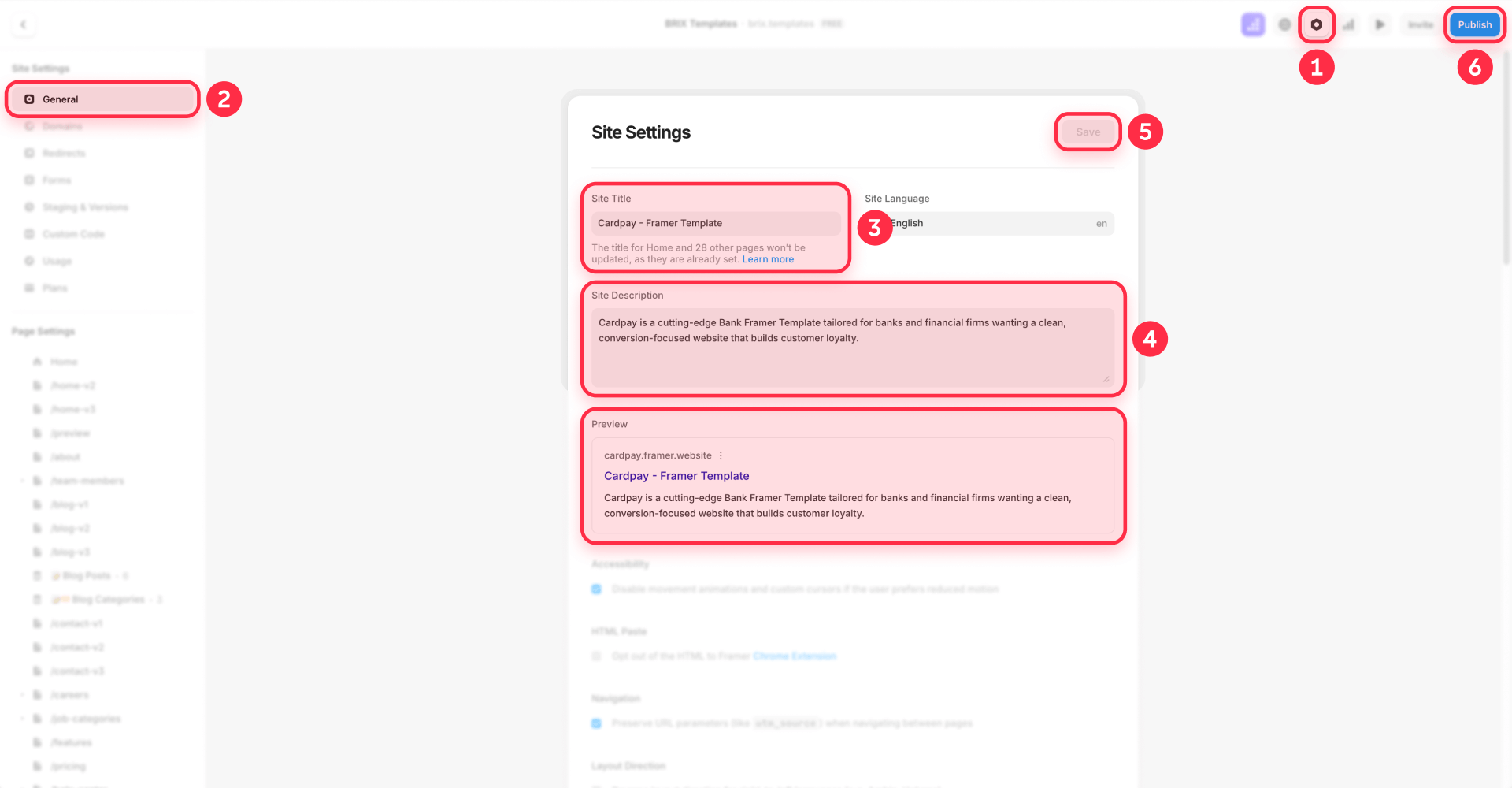1512x788 pixels.
Task: Toggle the reduced motion accessibility checkbox
Action: tap(596, 589)
